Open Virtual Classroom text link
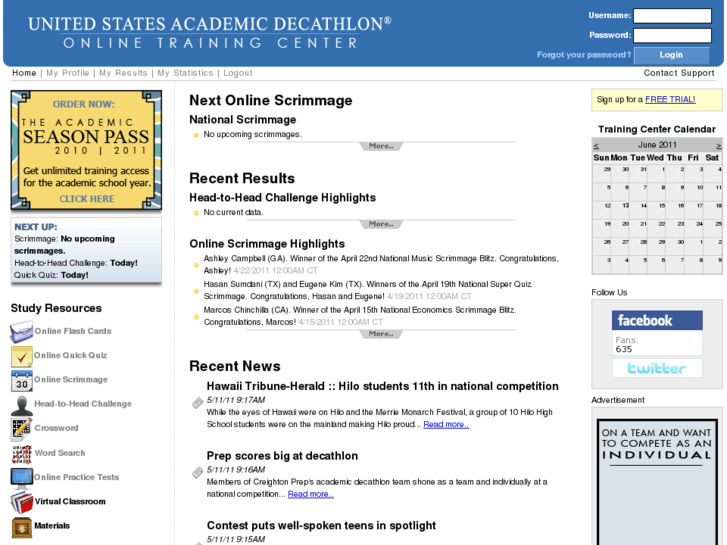Viewport: 727px width, 545px height. click(x=70, y=501)
